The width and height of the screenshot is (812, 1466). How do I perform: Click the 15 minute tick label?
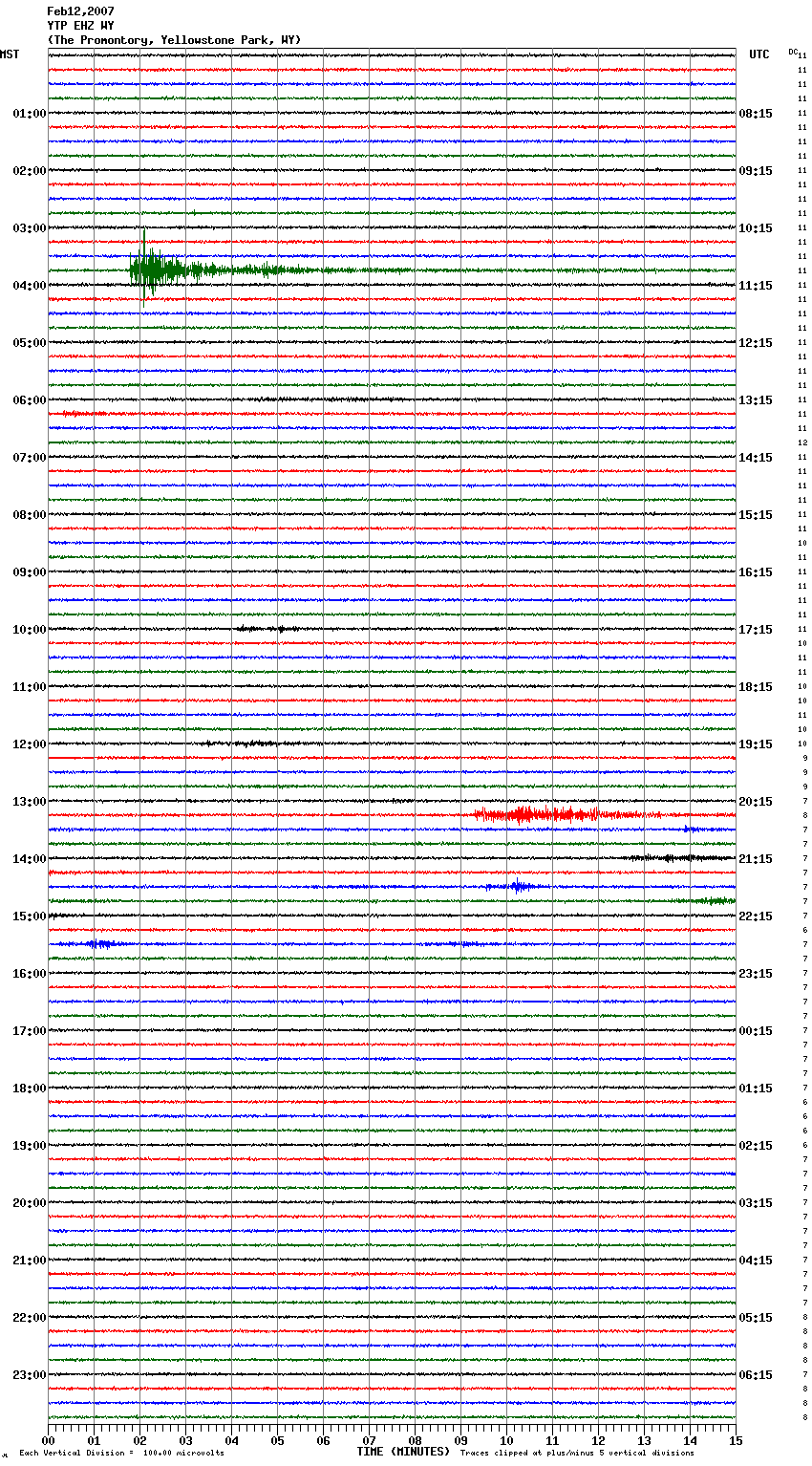click(736, 1440)
